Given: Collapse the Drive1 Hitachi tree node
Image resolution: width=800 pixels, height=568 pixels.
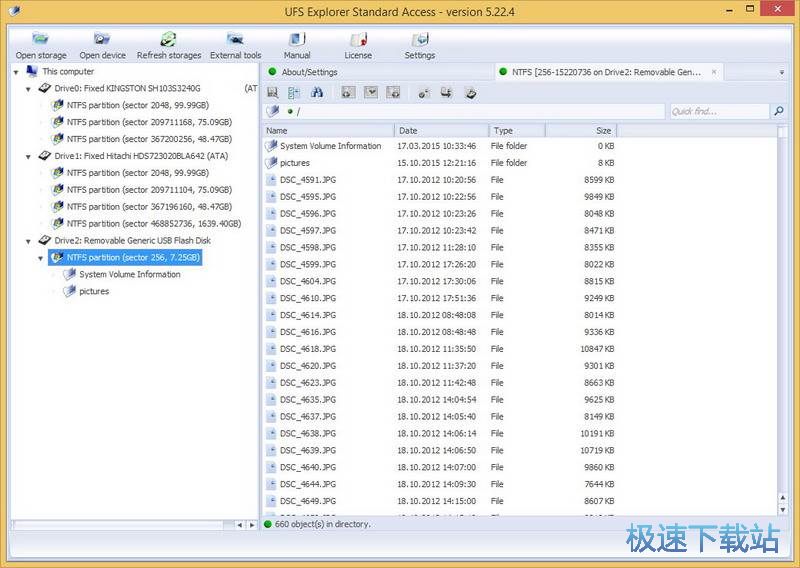Looking at the screenshot, I should (29, 157).
